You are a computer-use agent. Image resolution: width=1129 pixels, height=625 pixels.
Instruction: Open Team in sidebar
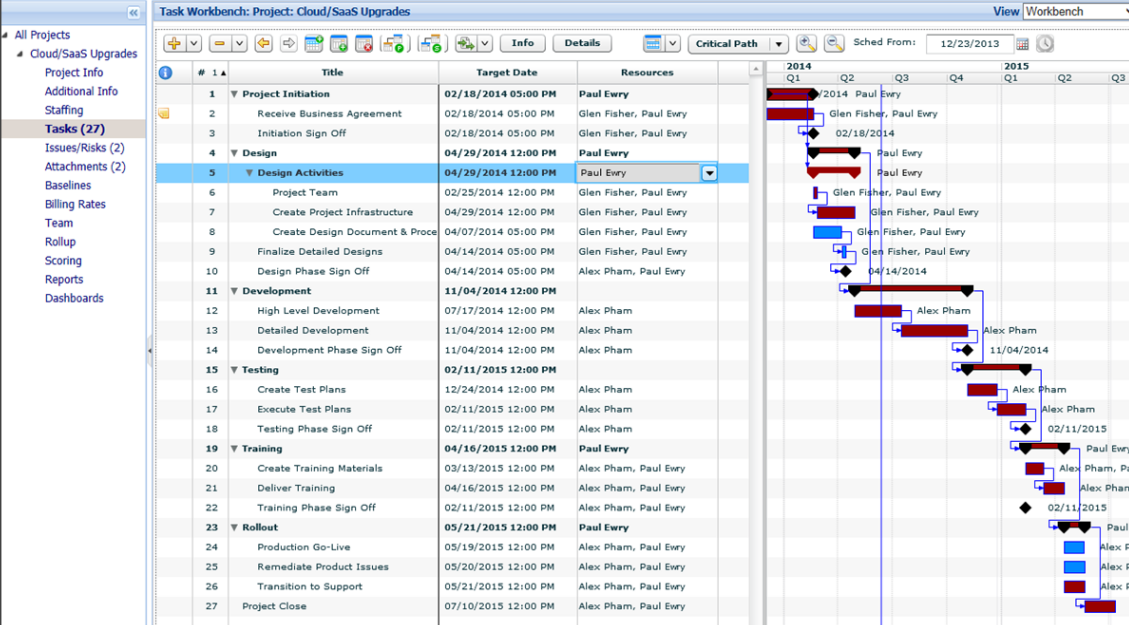click(58, 222)
